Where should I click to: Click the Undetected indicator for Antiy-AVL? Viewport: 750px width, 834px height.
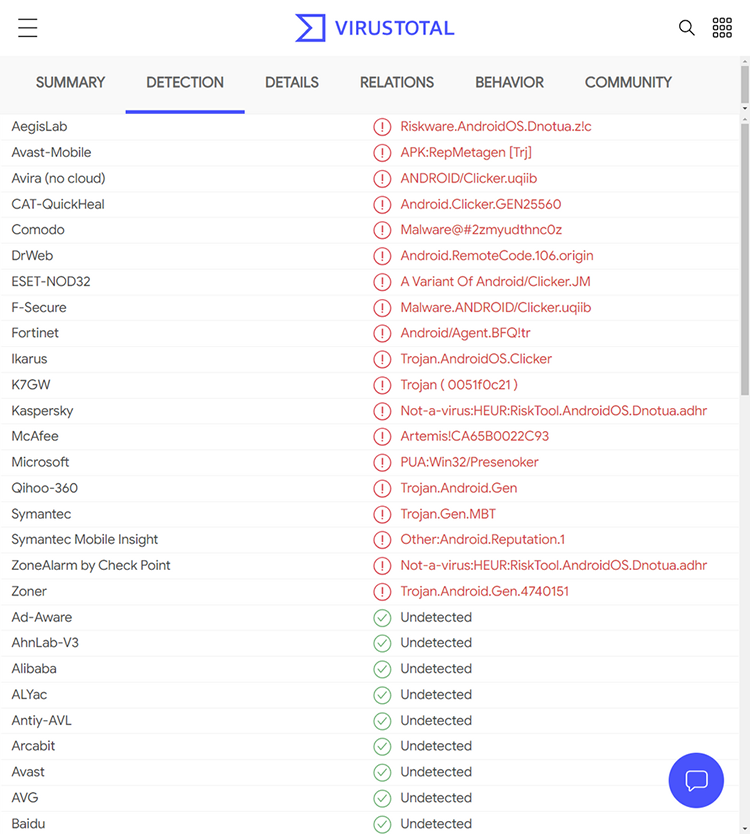(x=436, y=720)
